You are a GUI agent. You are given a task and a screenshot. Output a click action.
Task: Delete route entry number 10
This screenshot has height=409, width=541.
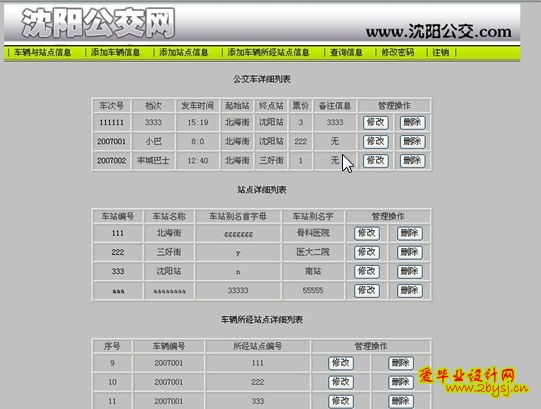(401, 382)
